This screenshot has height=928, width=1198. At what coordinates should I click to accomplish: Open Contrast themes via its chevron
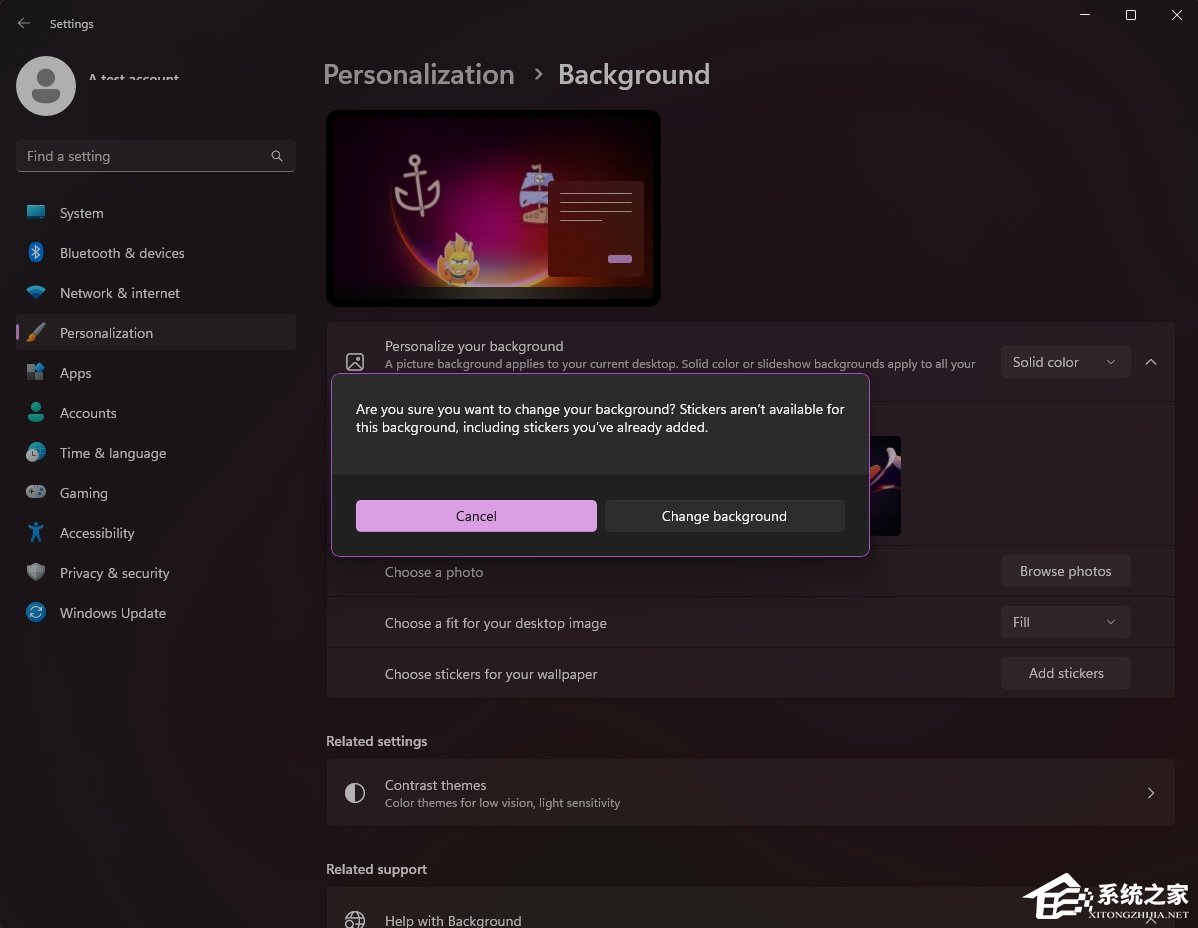coord(1151,793)
